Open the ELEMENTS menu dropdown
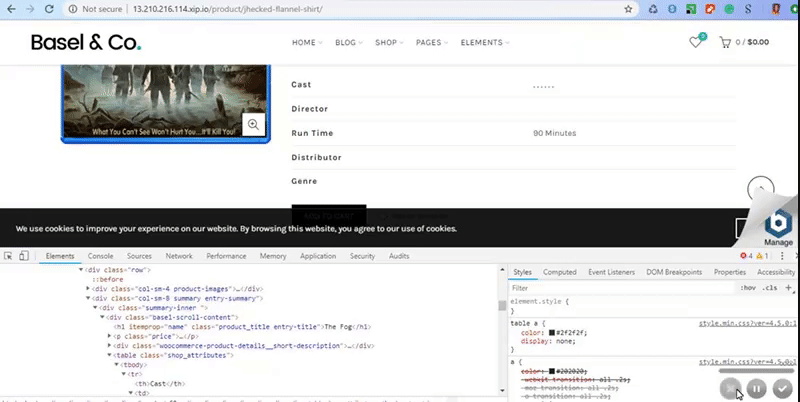Screen dimensions: 800x402 485,42
